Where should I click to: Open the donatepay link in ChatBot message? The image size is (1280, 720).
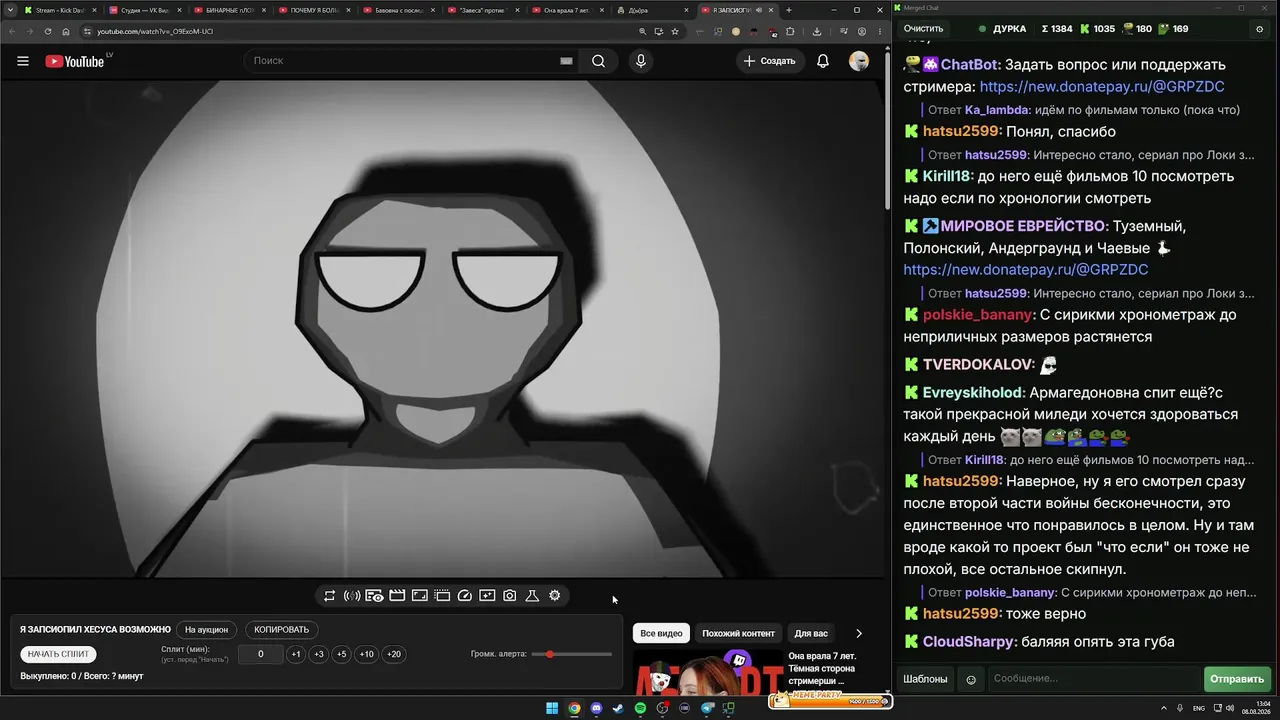click(1102, 87)
